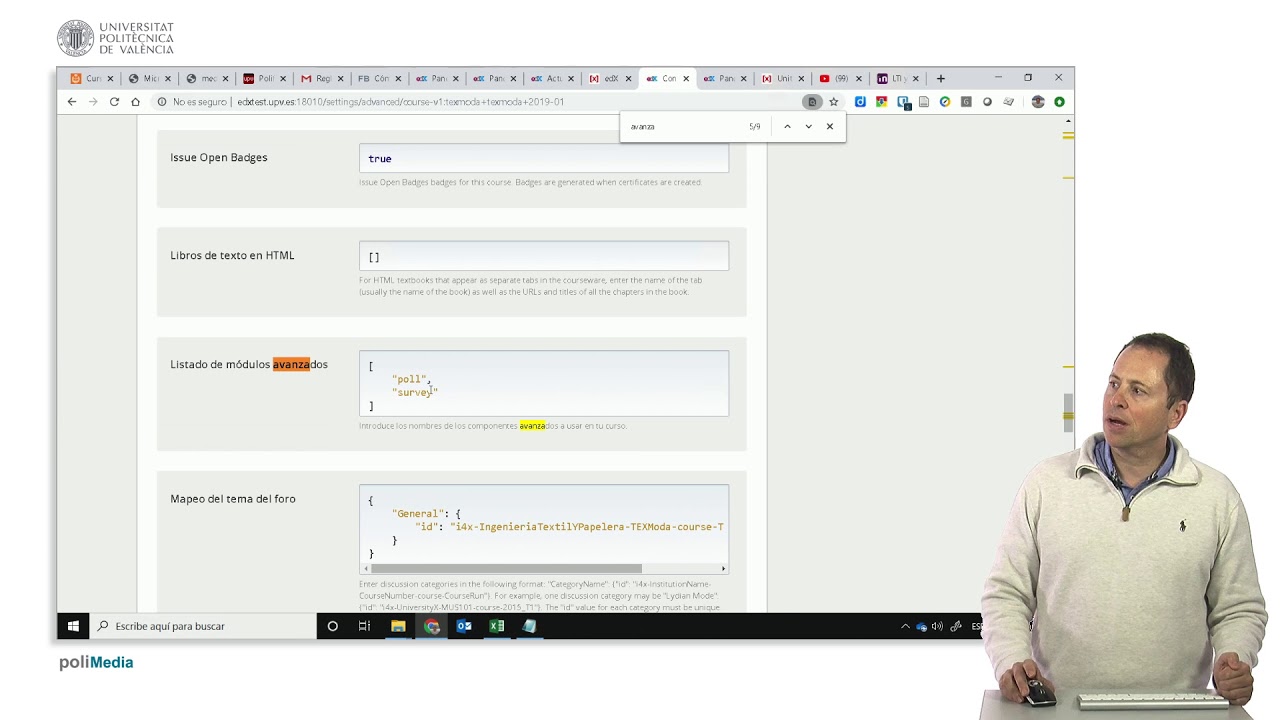
Task: Open the notepad app icon on taskbar
Action: tap(529, 626)
